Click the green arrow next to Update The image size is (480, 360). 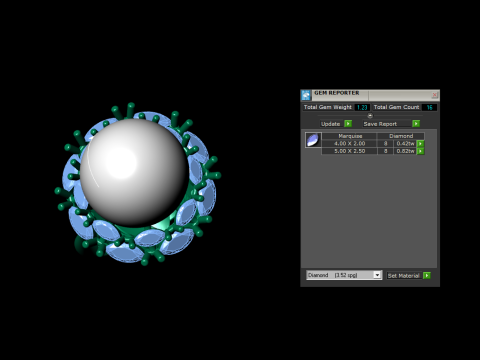[x=348, y=124]
